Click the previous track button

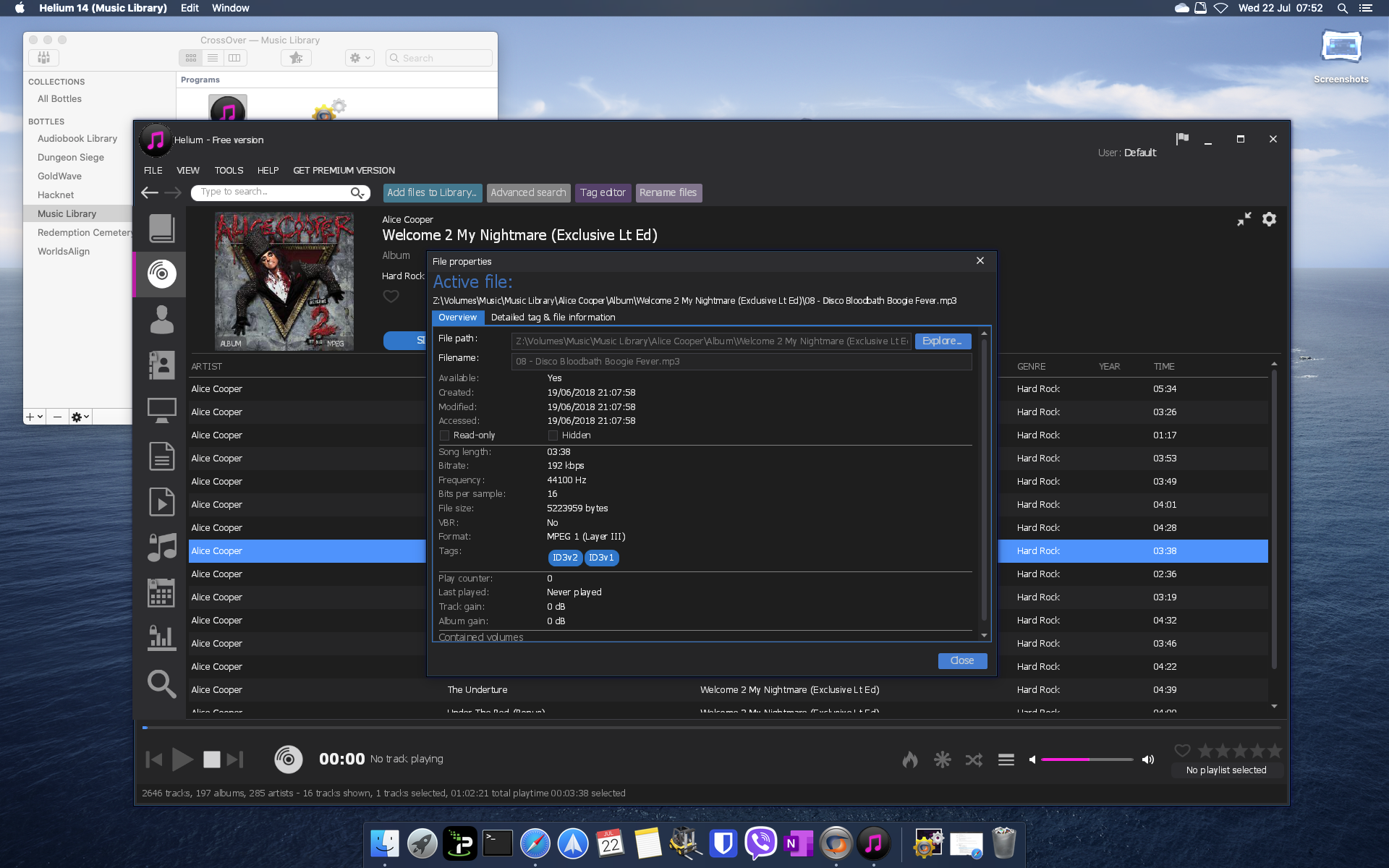click(153, 759)
